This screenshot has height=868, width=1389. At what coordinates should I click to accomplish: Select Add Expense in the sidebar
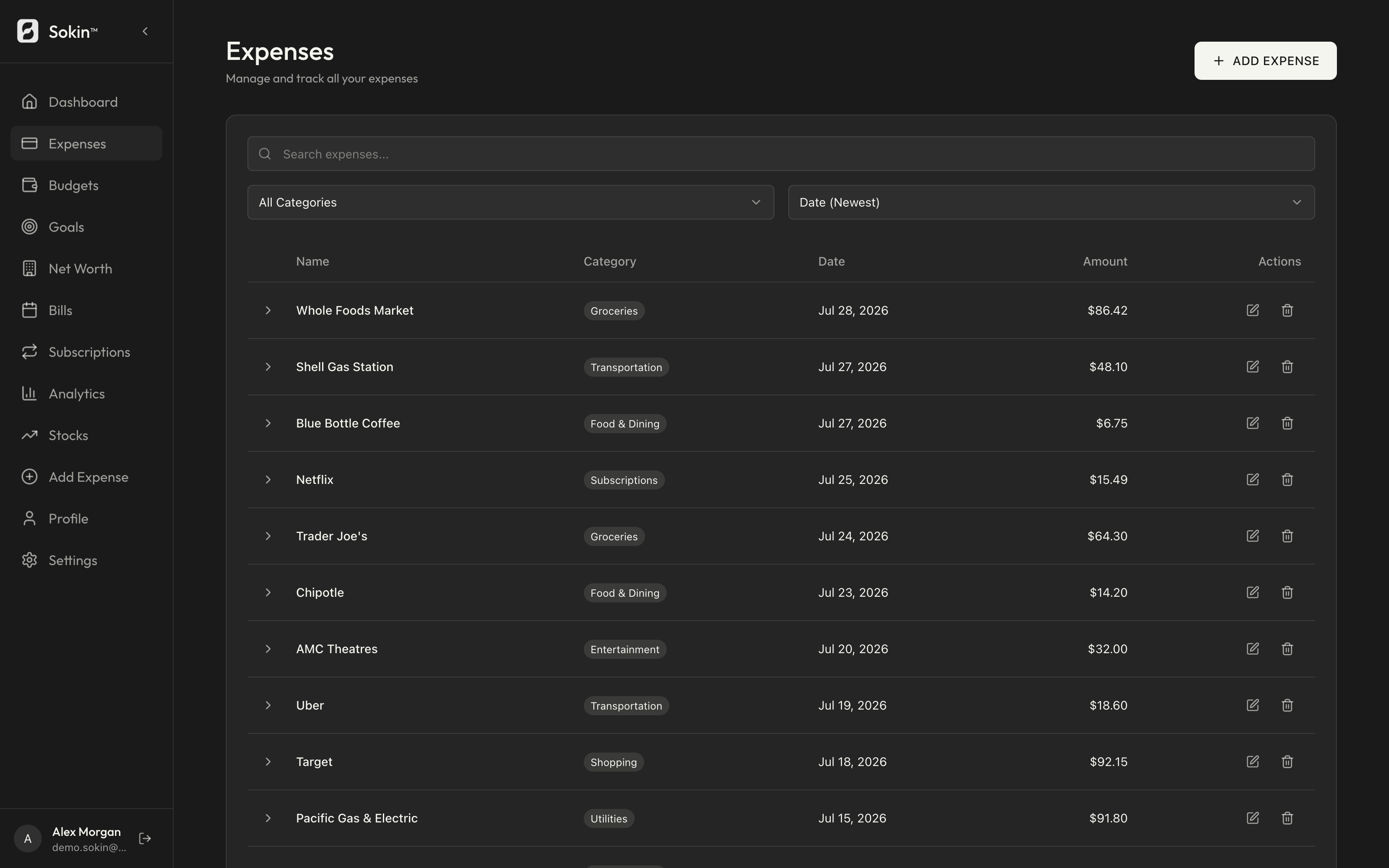86,477
